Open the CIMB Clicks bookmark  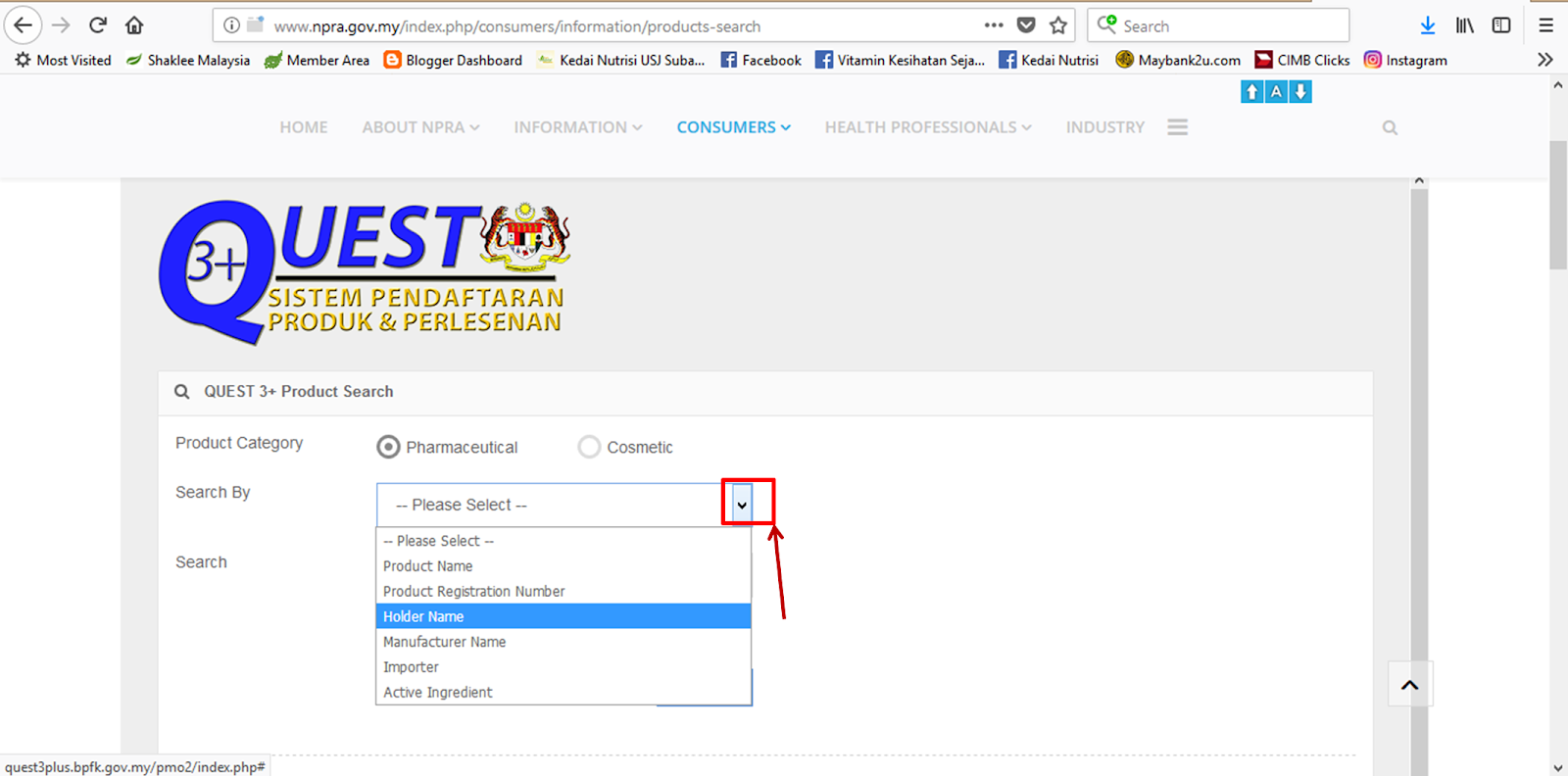(x=1302, y=60)
